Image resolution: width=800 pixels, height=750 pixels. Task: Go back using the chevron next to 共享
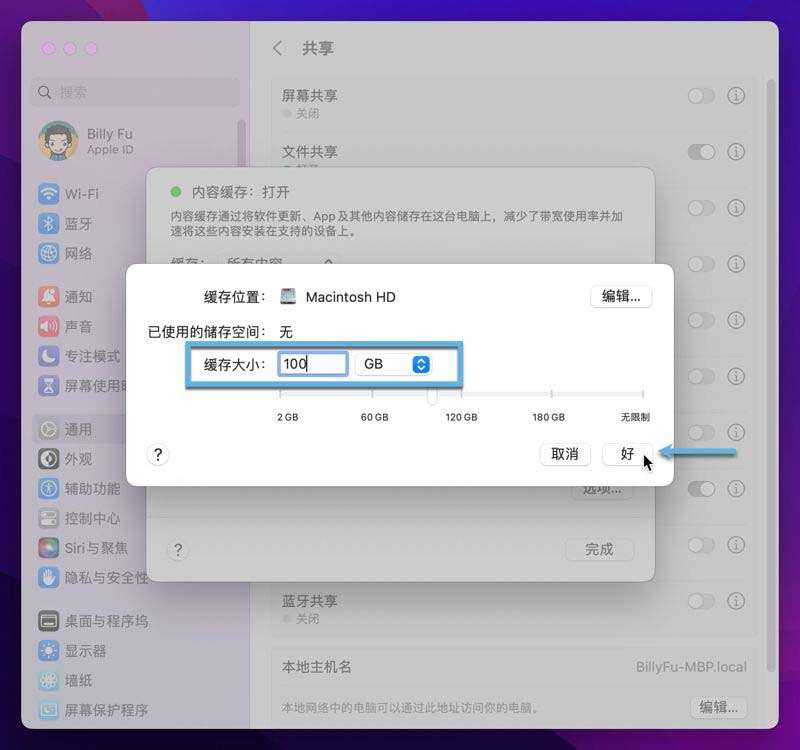pyautogui.click(x=277, y=48)
